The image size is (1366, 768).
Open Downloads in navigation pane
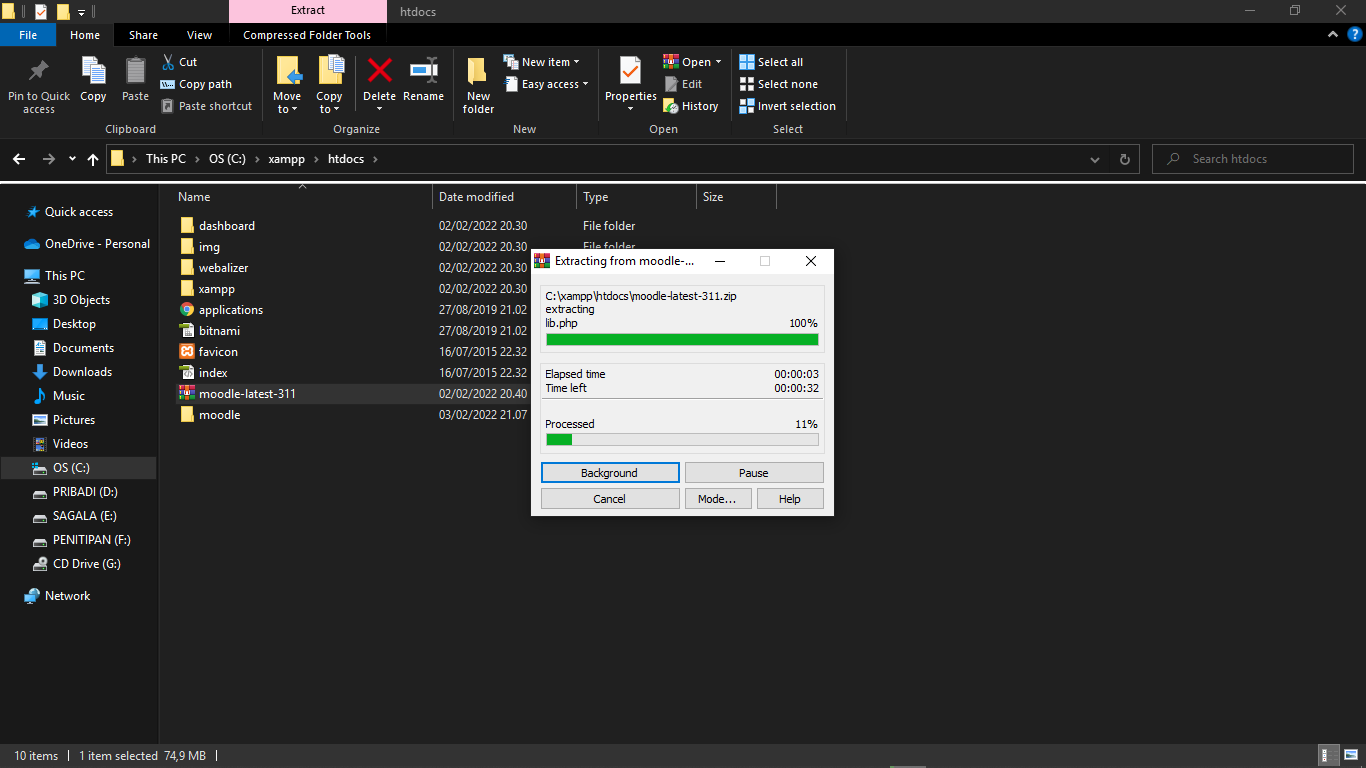pyautogui.click(x=82, y=372)
